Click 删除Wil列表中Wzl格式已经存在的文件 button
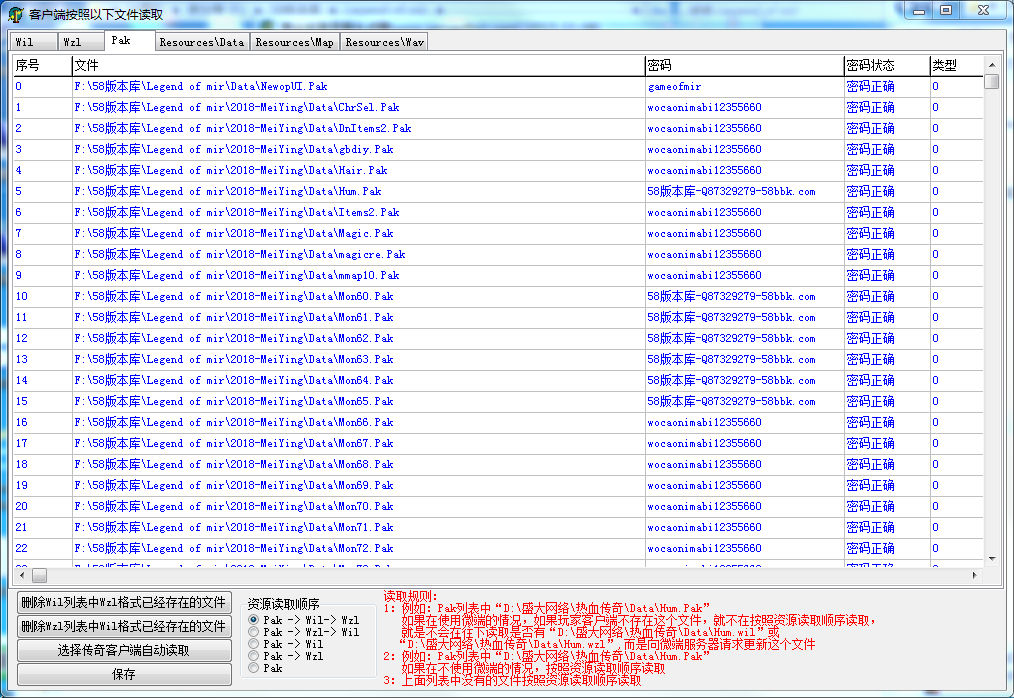This screenshot has width=1014, height=698. [124, 602]
